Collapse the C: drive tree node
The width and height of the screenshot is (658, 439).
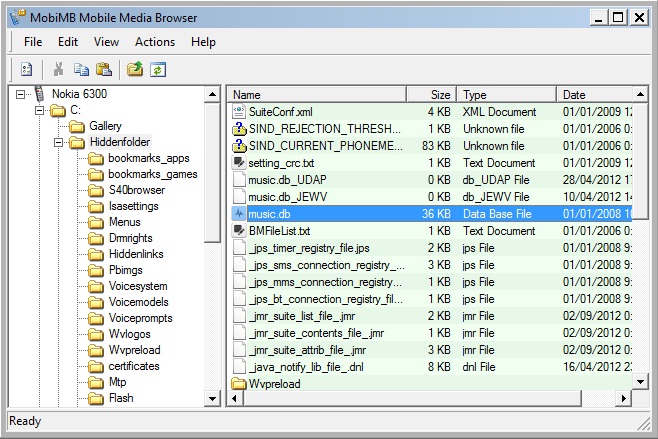[x=39, y=110]
